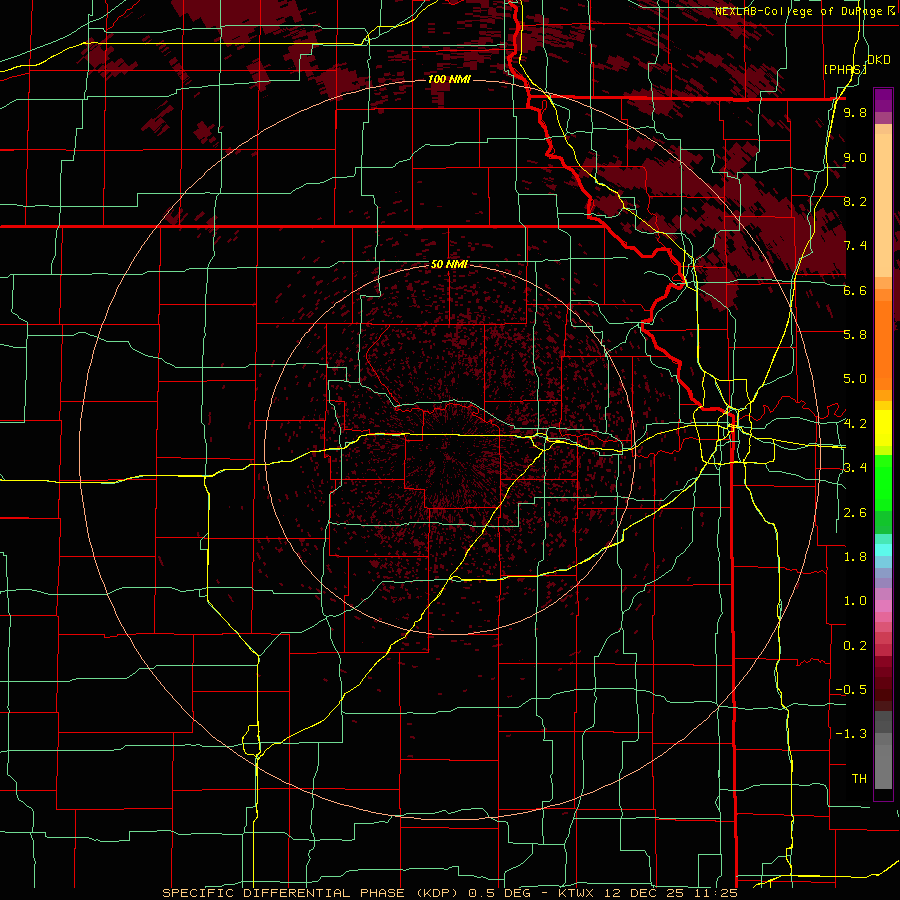The width and height of the screenshot is (900, 900).
Task: Click the 8.2 value on the scale
Action: pos(855,201)
